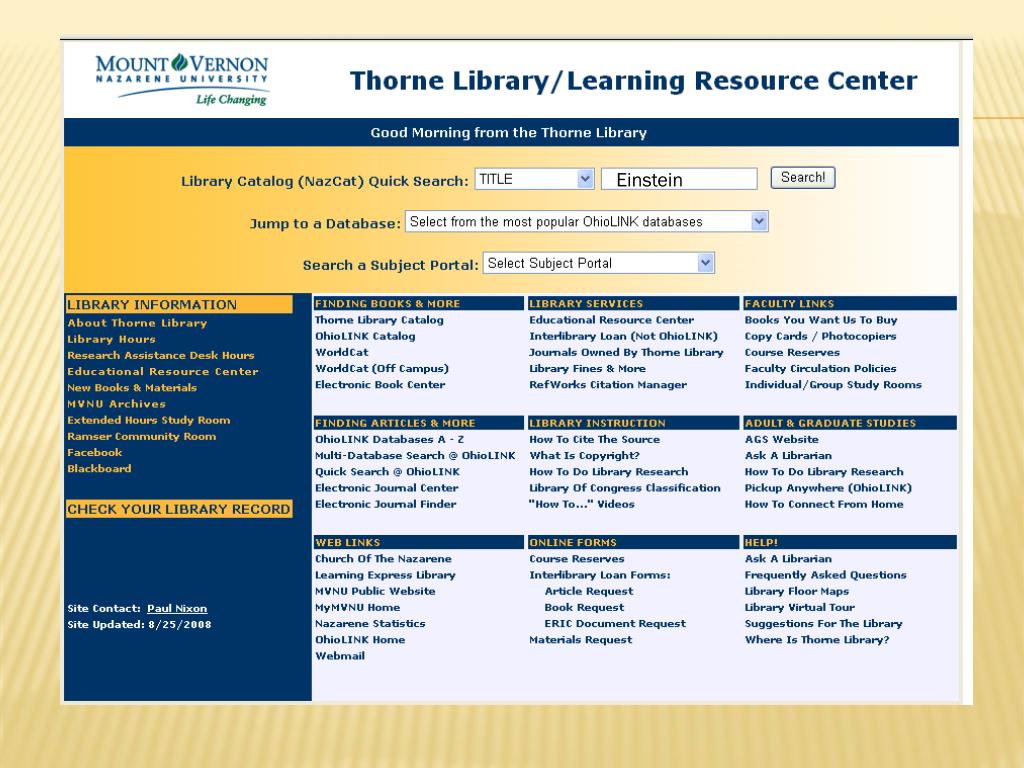Open Extended Hours Study Room link
The width and height of the screenshot is (1024, 768).
click(148, 420)
